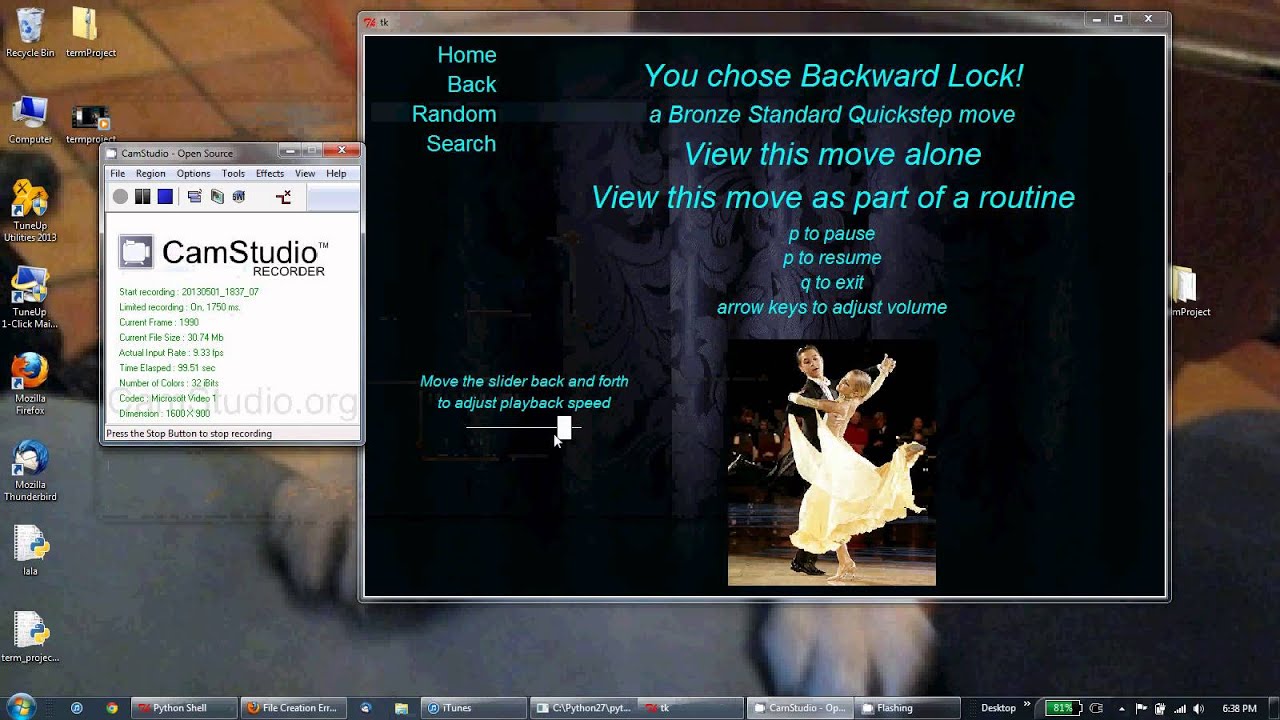This screenshot has width=1280, height=720.
Task: Select the SWF producer toolbar icon
Action: pos(239,197)
